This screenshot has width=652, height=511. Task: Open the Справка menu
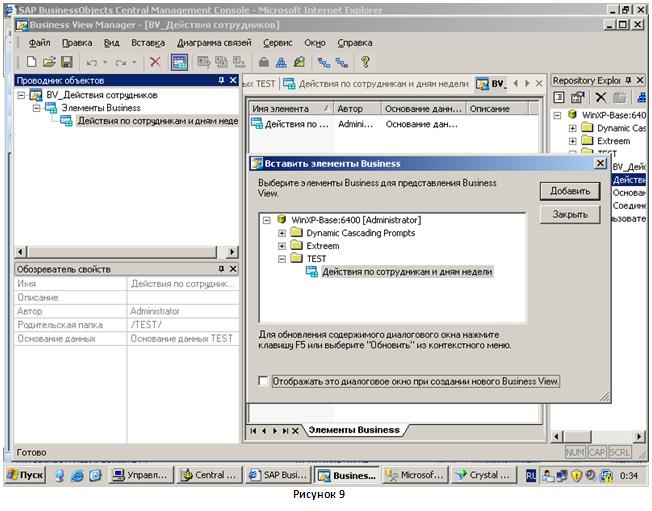coord(355,43)
